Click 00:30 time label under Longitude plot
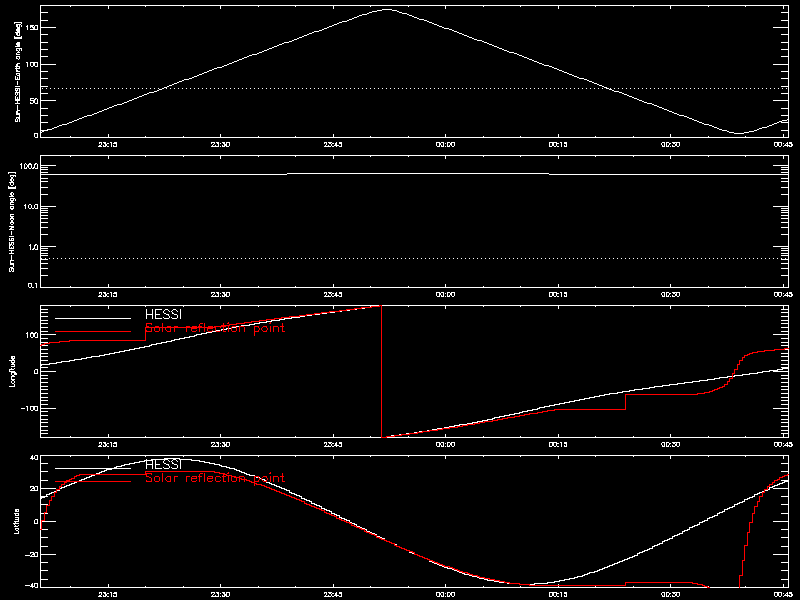Screen dimensions: 800x600 coord(670,444)
